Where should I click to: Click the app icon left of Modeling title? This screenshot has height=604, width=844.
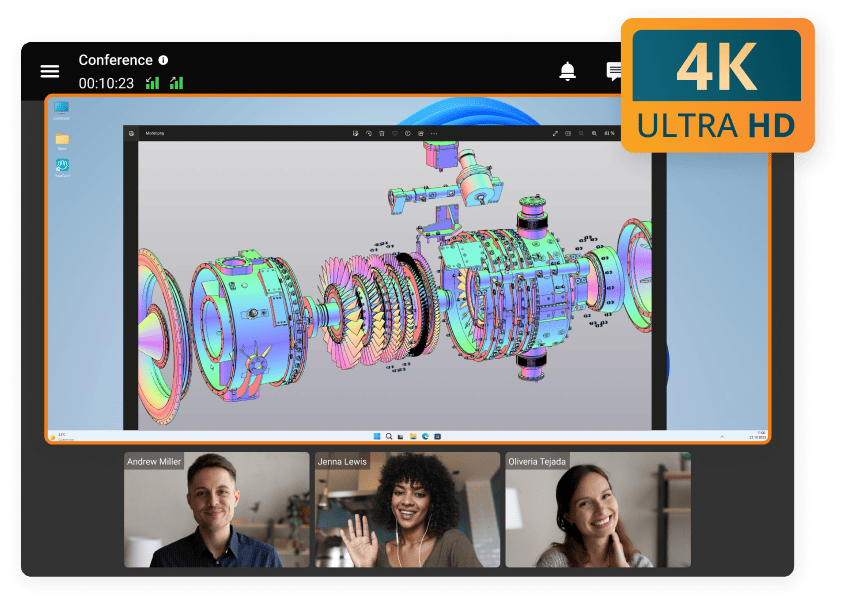point(131,133)
